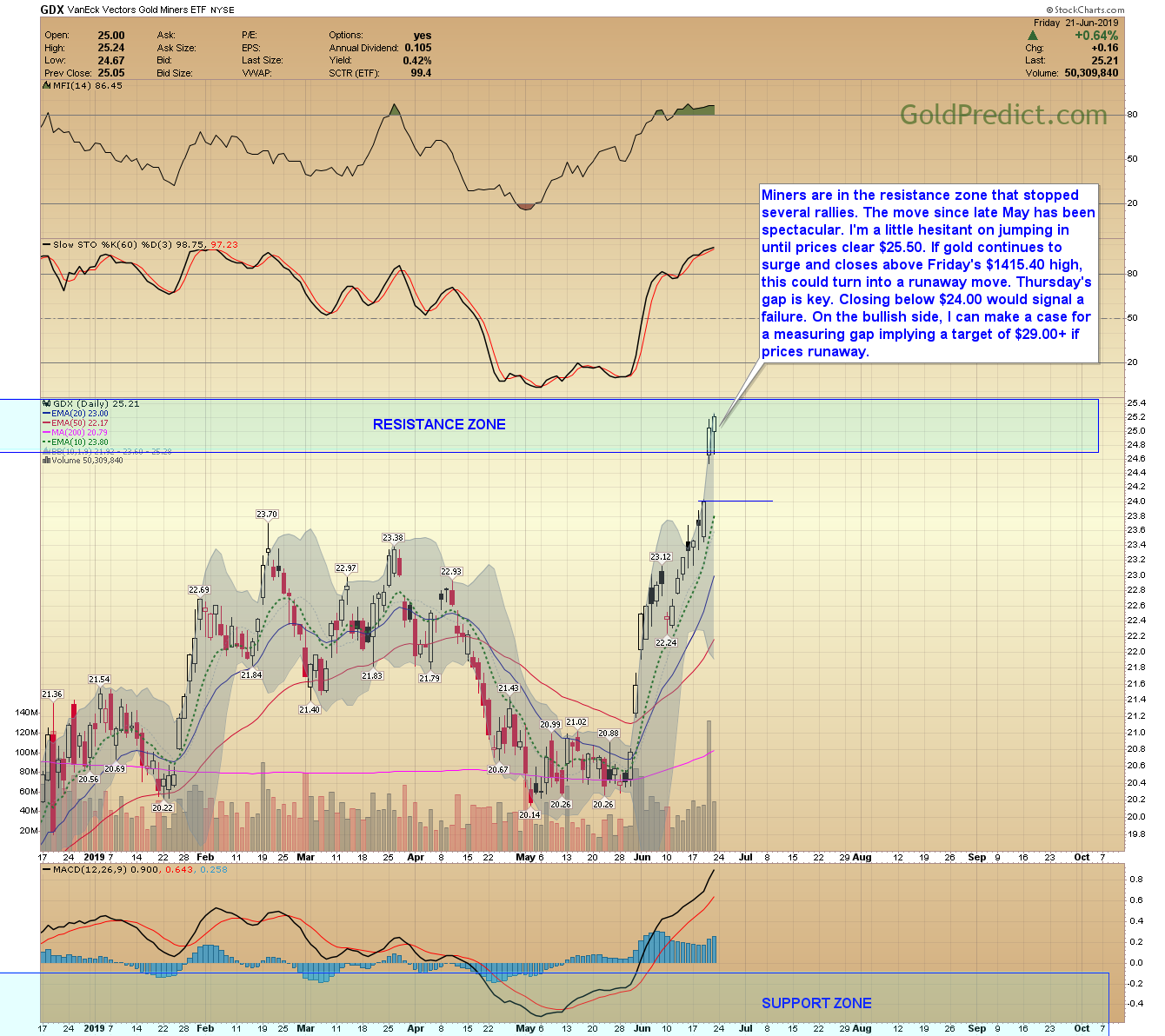The width and height of the screenshot is (1165, 1036).
Task: Click the "EPS:" label
Action: click(x=251, y=48)
